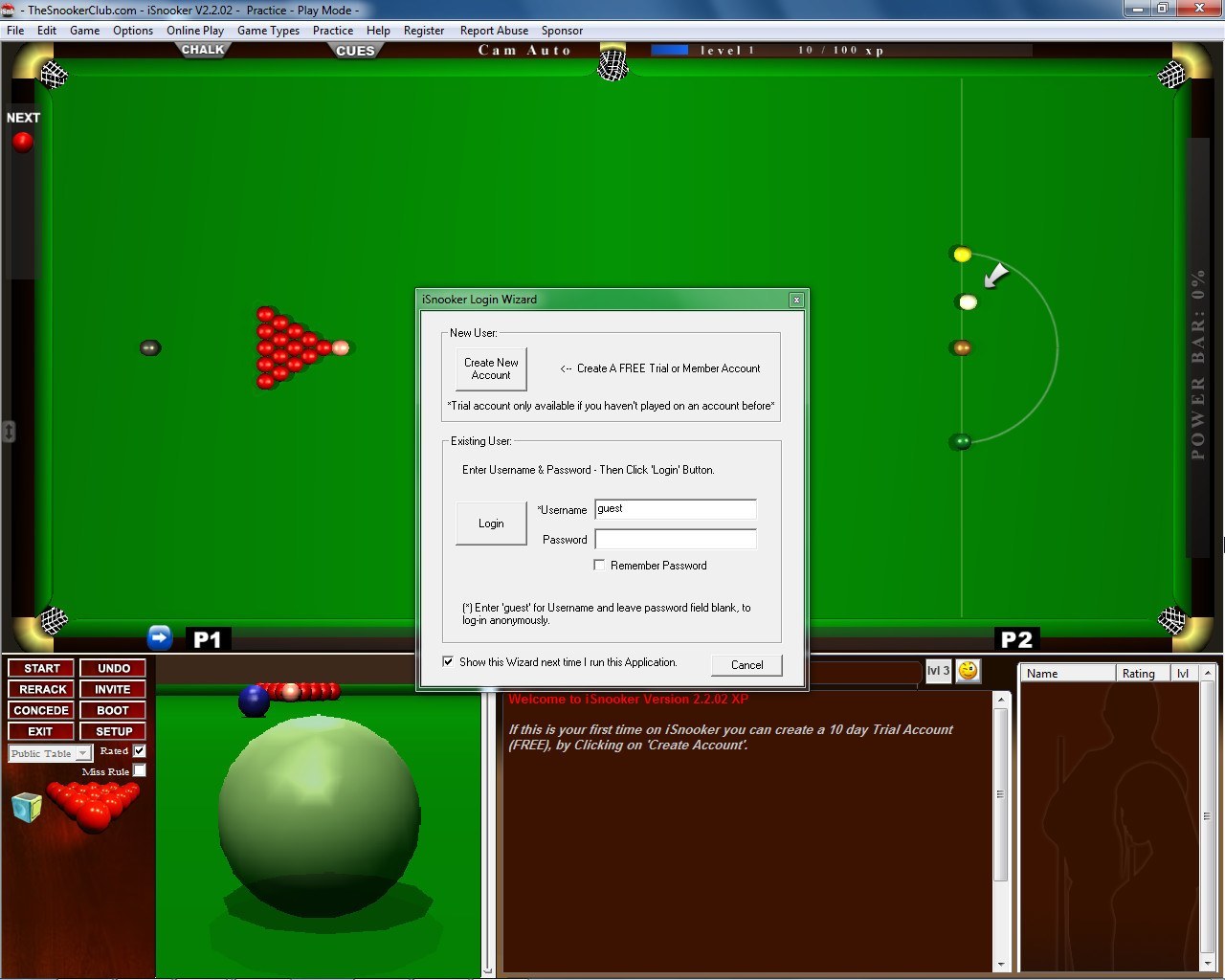The image size is (1225, 980).
Task: Open the Report Abuse menu
Action: coord(494,31)
